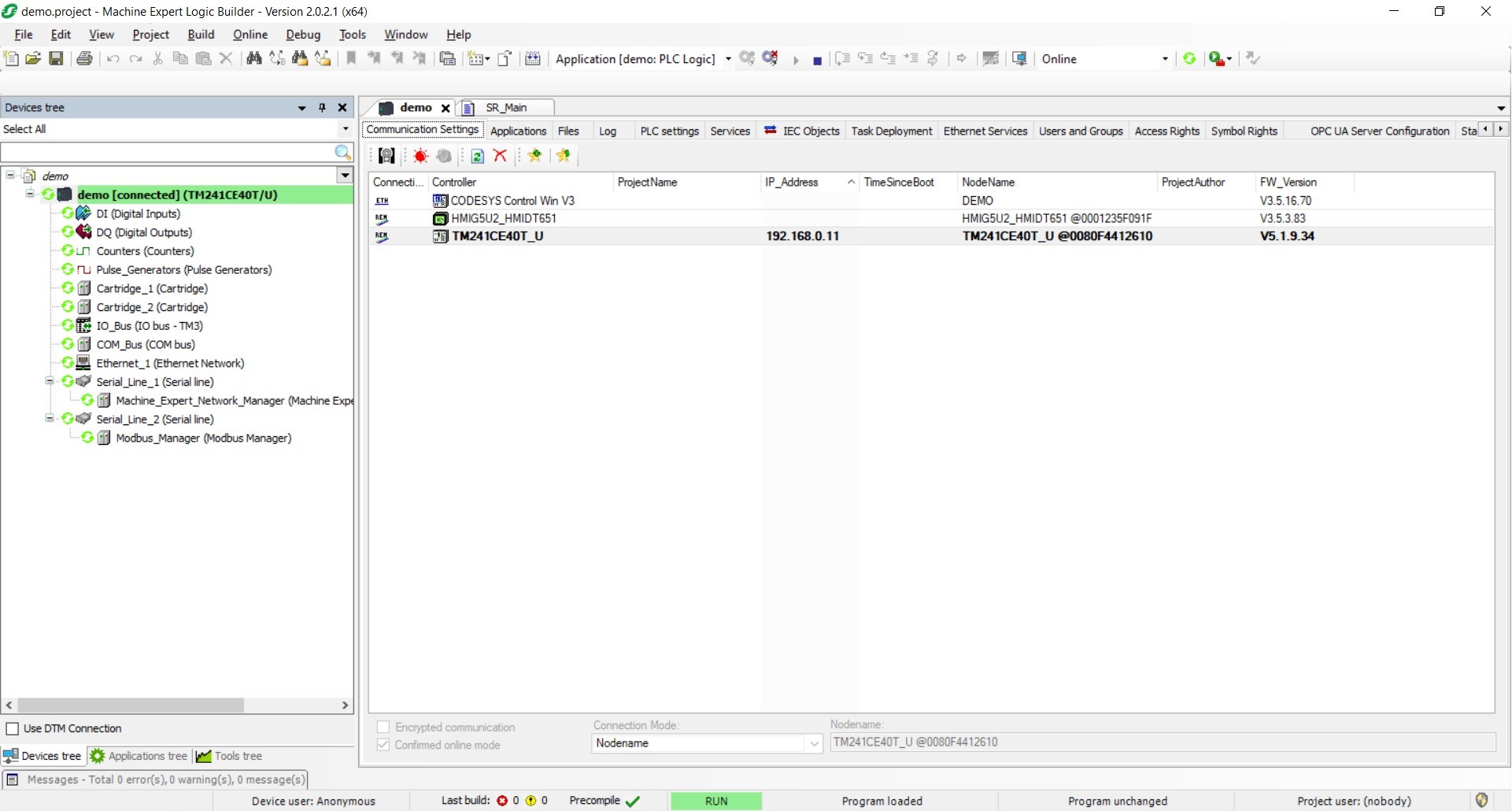1512x811 pixels.
Task: Collapse the Serial_Line_1 tree node
Action: tap(50, 381)
